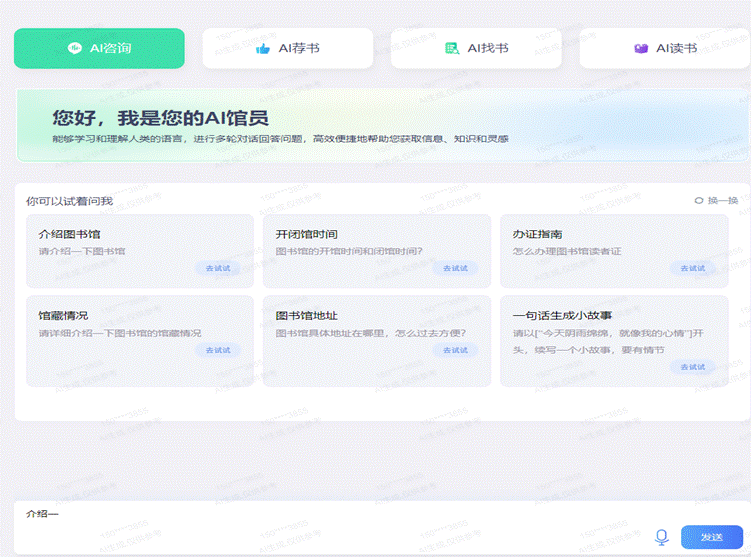The image size is (751, 557).
Task: Try the 介绍图书馆 suggestion via 去试试
Action: click(218, 268)
